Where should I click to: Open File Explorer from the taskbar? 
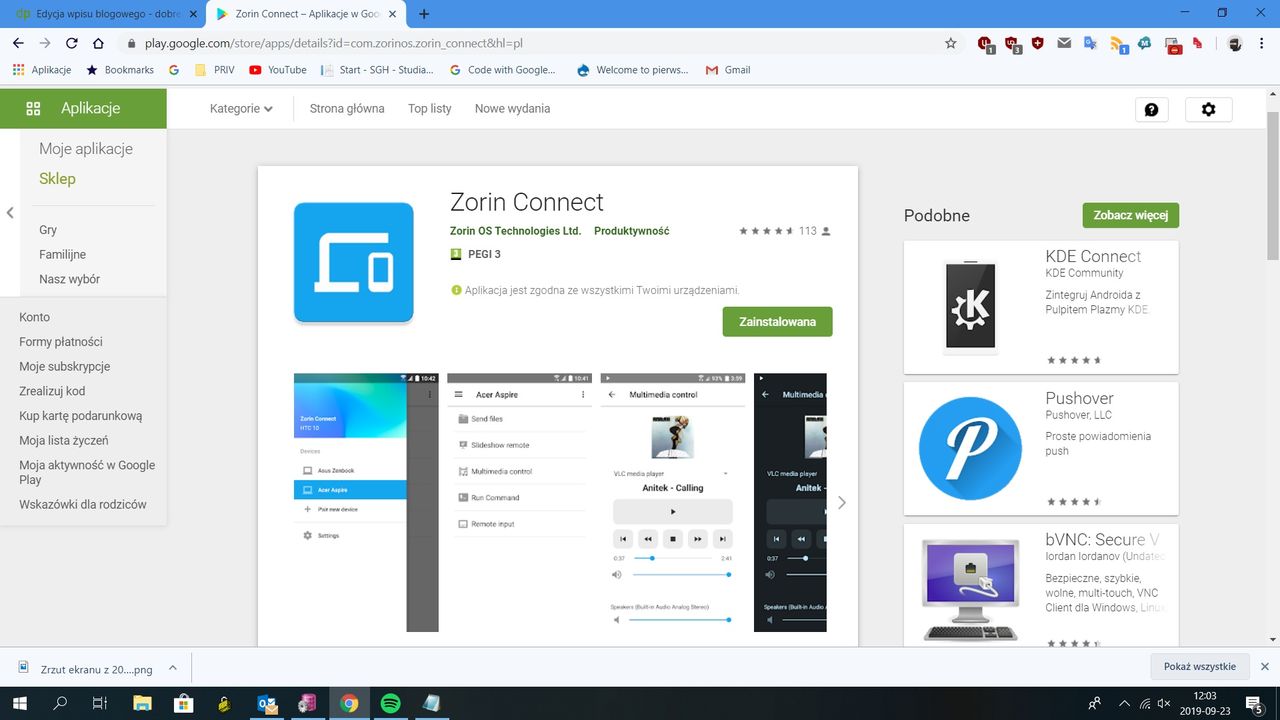coord(141,703)
